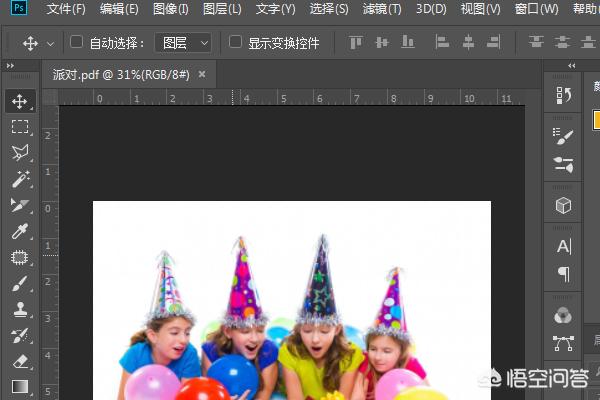Open the History panel icon
This screenshot has width=600, height=400.
[x=563, y=94]
